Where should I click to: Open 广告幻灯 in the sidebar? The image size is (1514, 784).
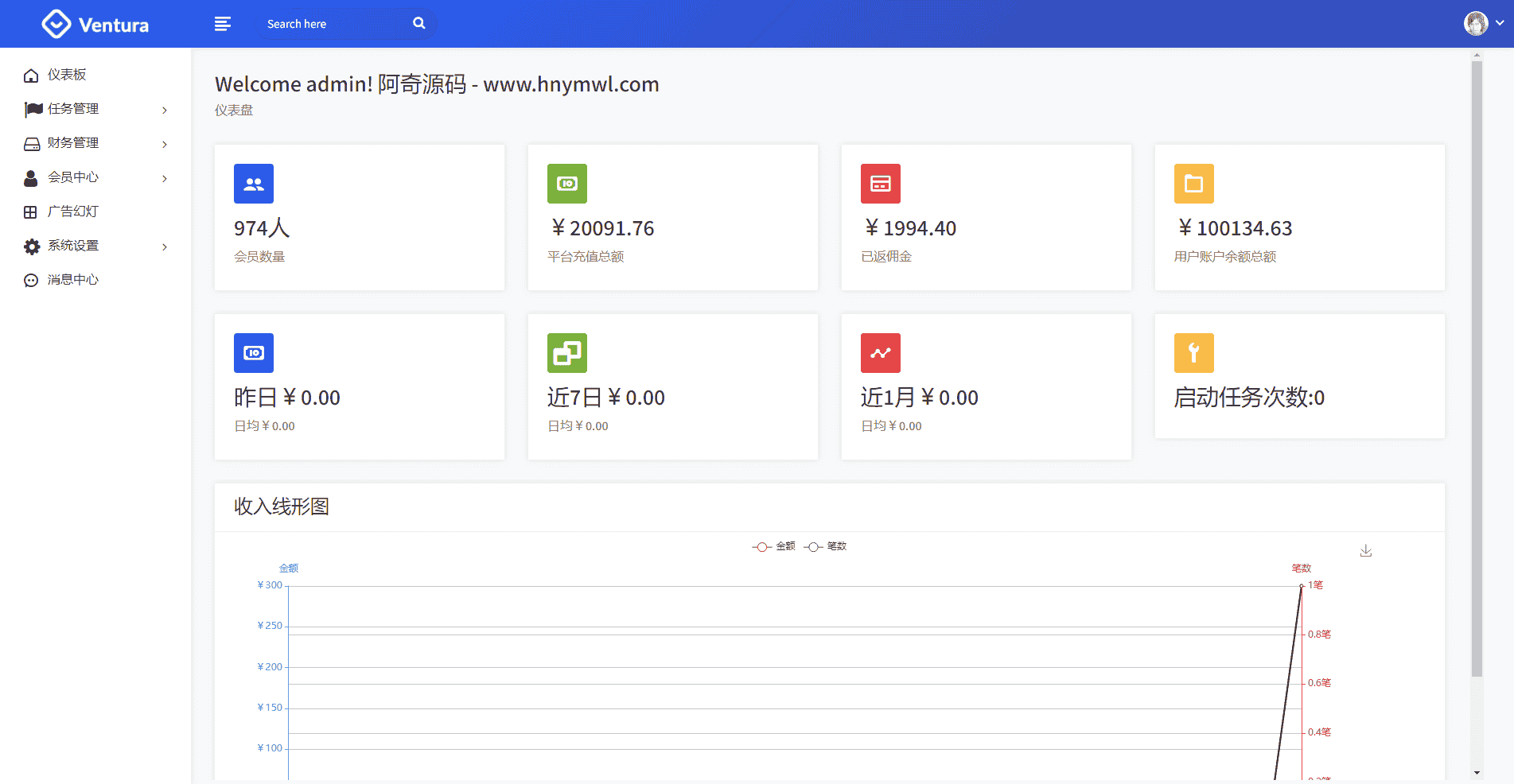point(72,212)
